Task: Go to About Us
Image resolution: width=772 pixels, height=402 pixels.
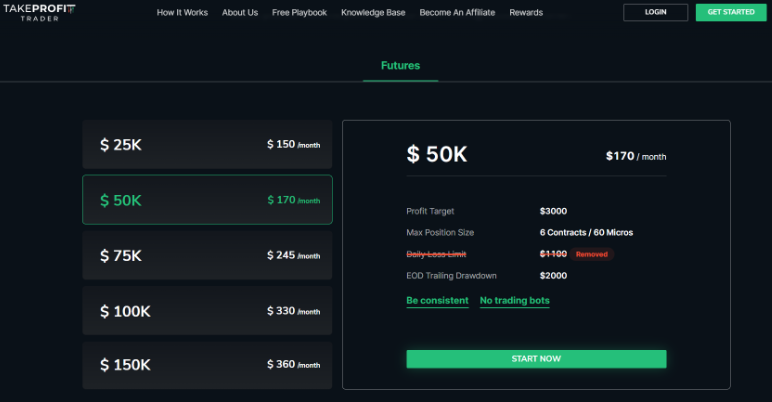Action: (x=240, y=13)
